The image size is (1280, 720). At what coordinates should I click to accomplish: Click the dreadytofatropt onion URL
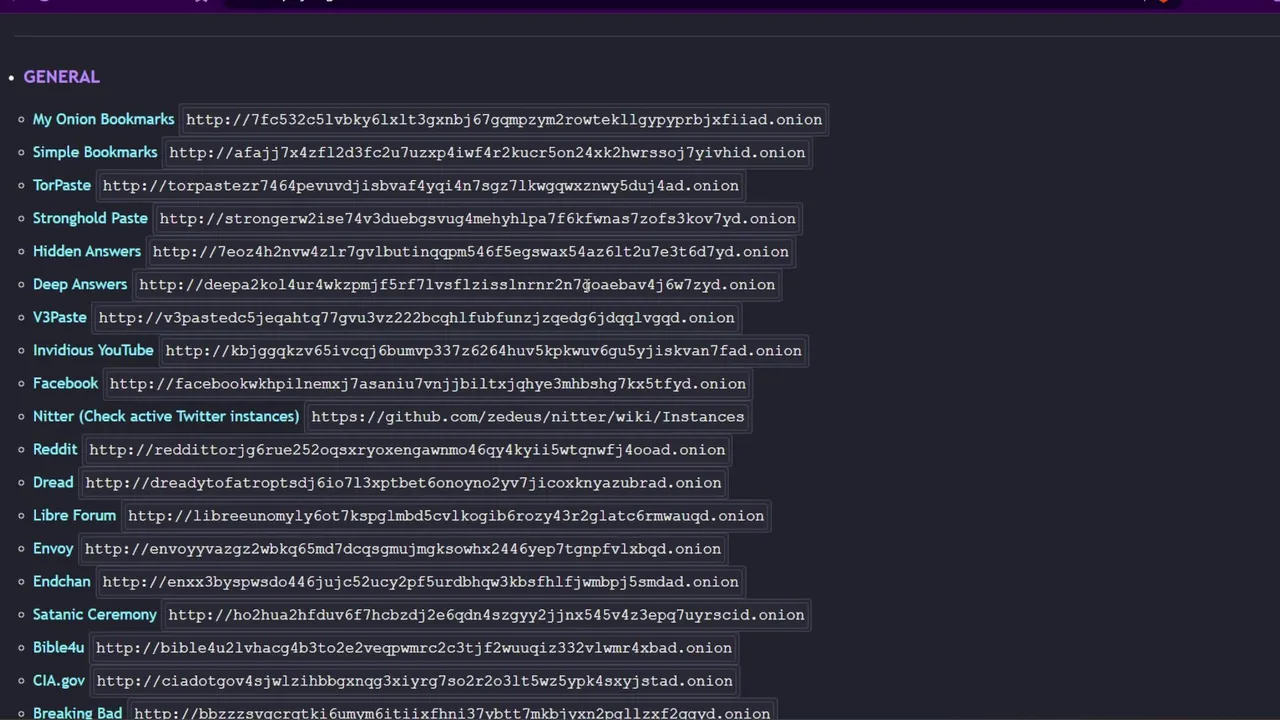coord(403,483)
